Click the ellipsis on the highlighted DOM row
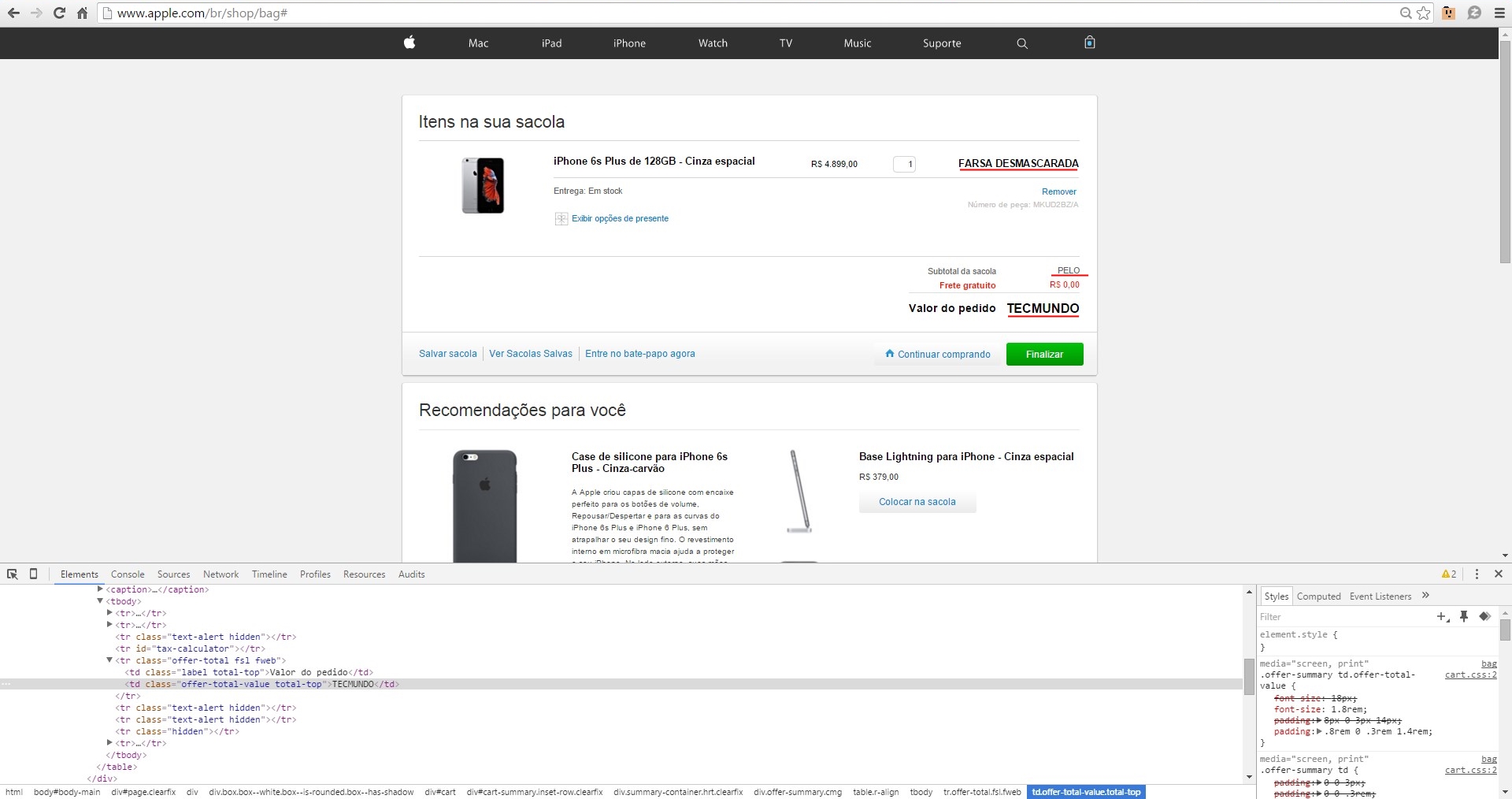Viewport: 1512px width, 799px height. tap(6, 684)
